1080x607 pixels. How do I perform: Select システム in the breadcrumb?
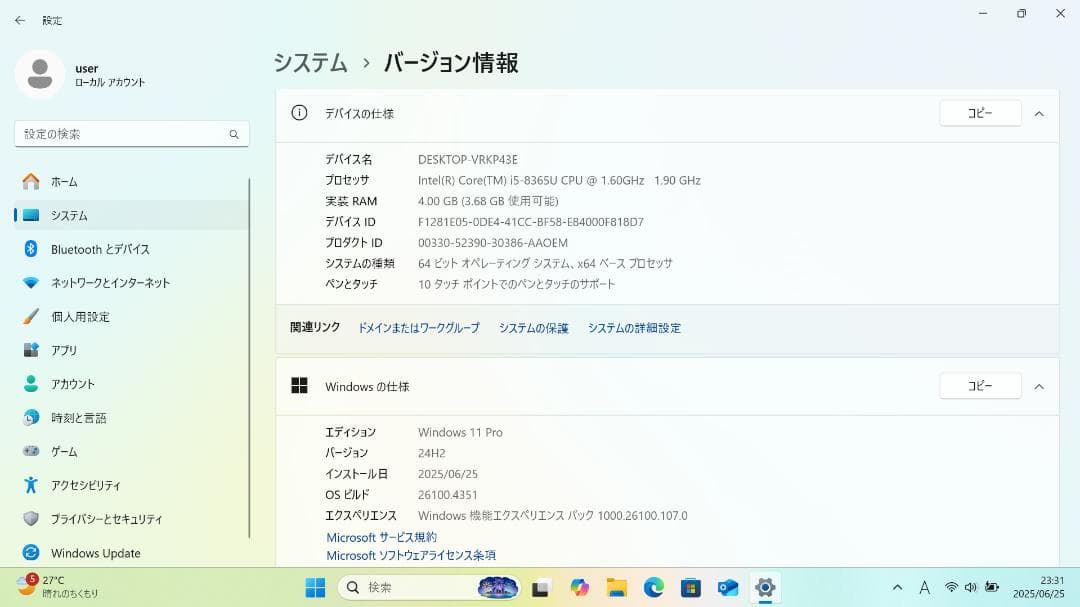click(x=309, y=61)
